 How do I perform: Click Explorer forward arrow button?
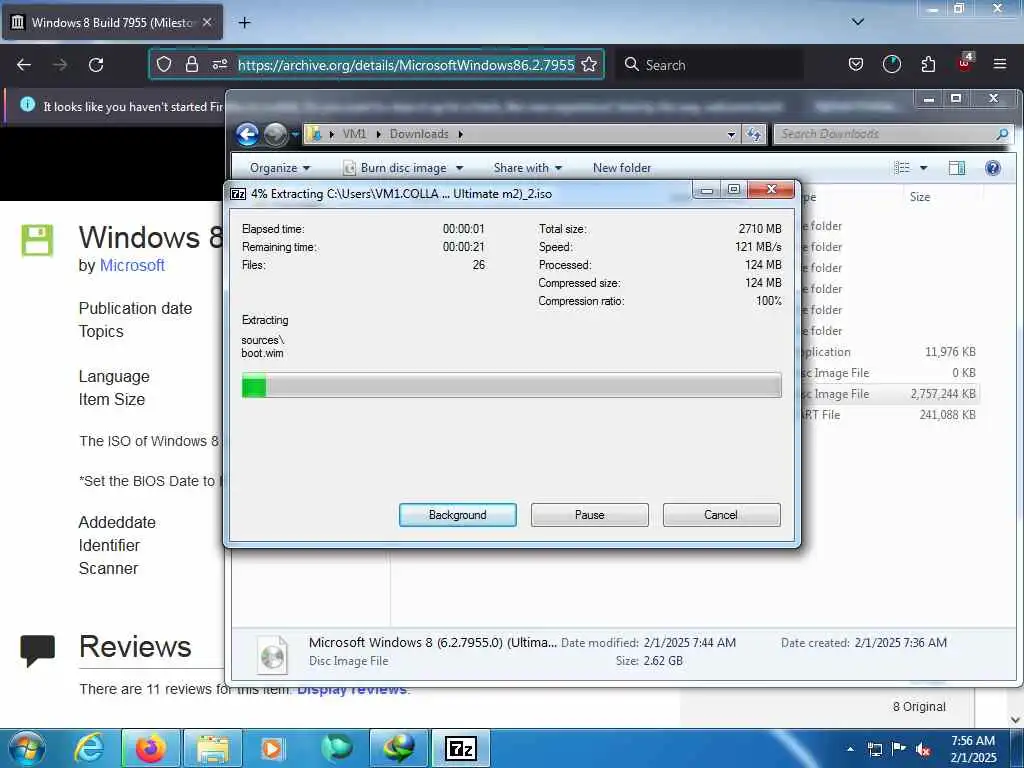[276, 135]
